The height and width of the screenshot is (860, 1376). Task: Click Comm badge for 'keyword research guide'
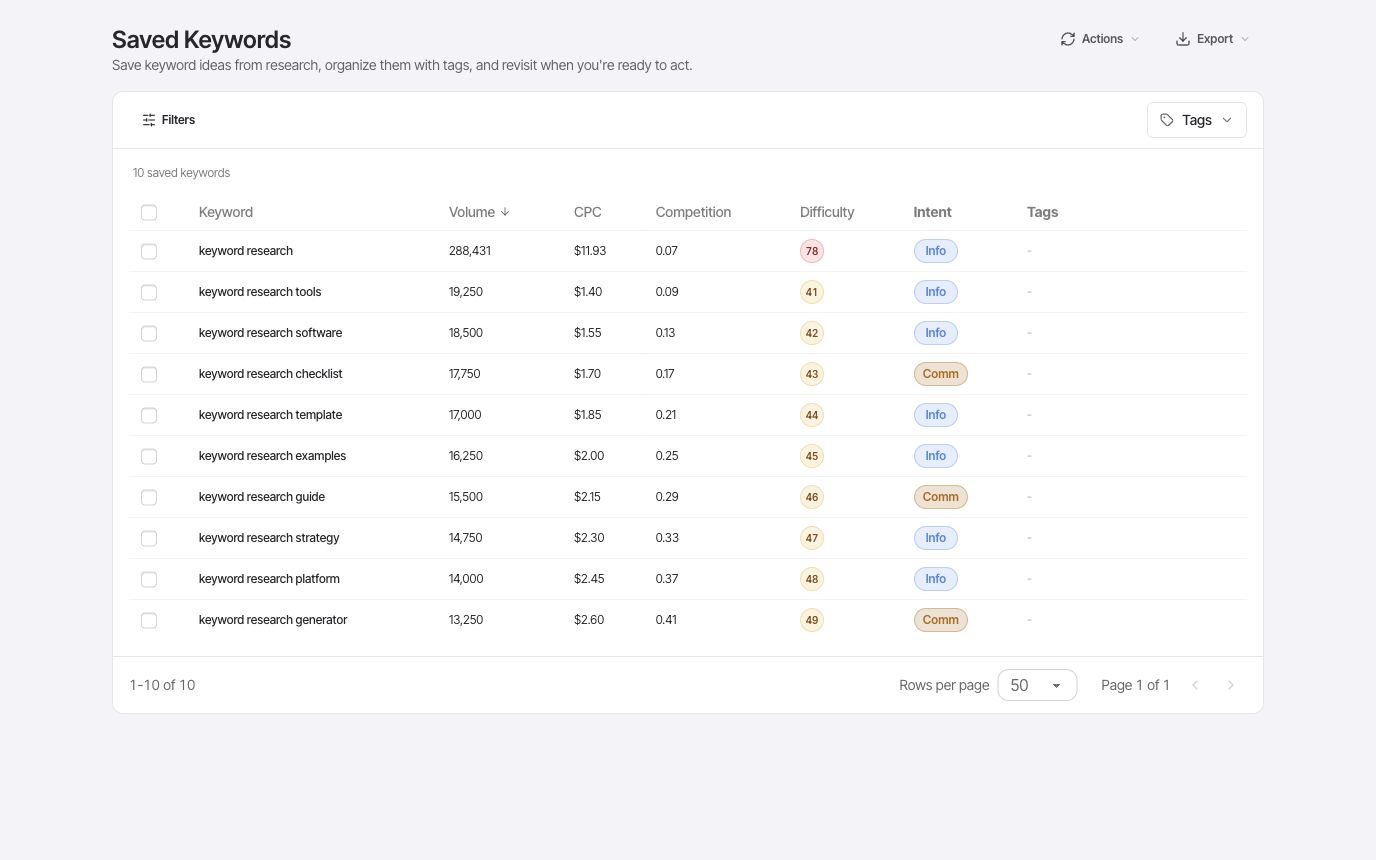click(941, 497)
